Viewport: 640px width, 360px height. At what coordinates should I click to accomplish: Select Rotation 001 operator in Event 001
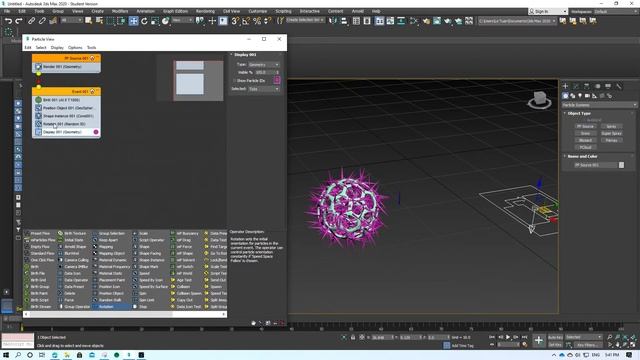coord(67,124)
